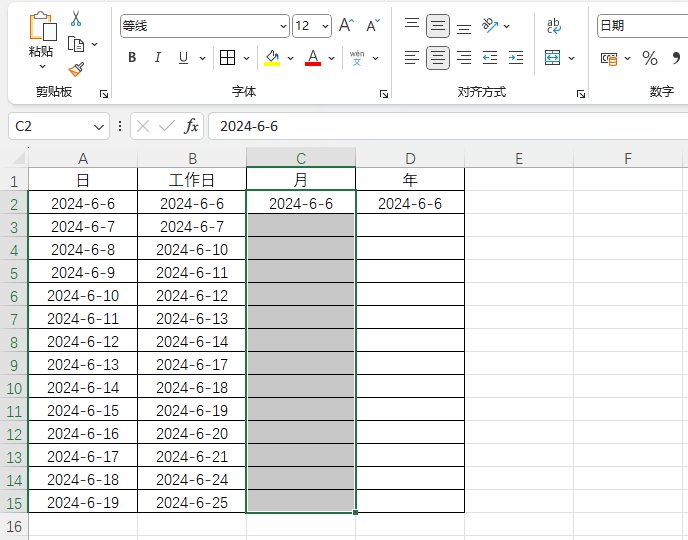Expand copy options dropdown arrow

(94, 44)
